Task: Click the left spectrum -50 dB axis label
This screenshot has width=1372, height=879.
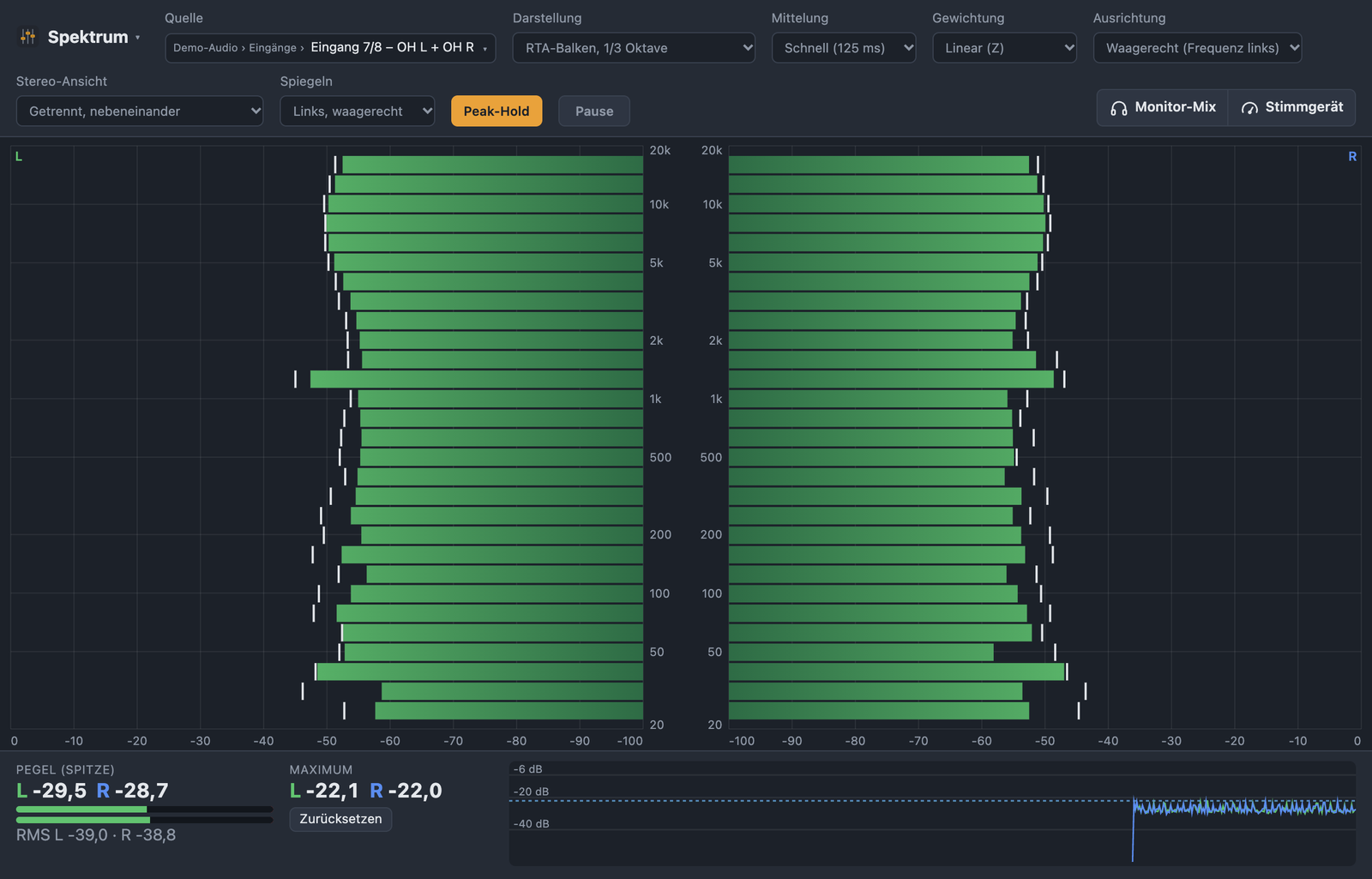Action: point(327,741)
